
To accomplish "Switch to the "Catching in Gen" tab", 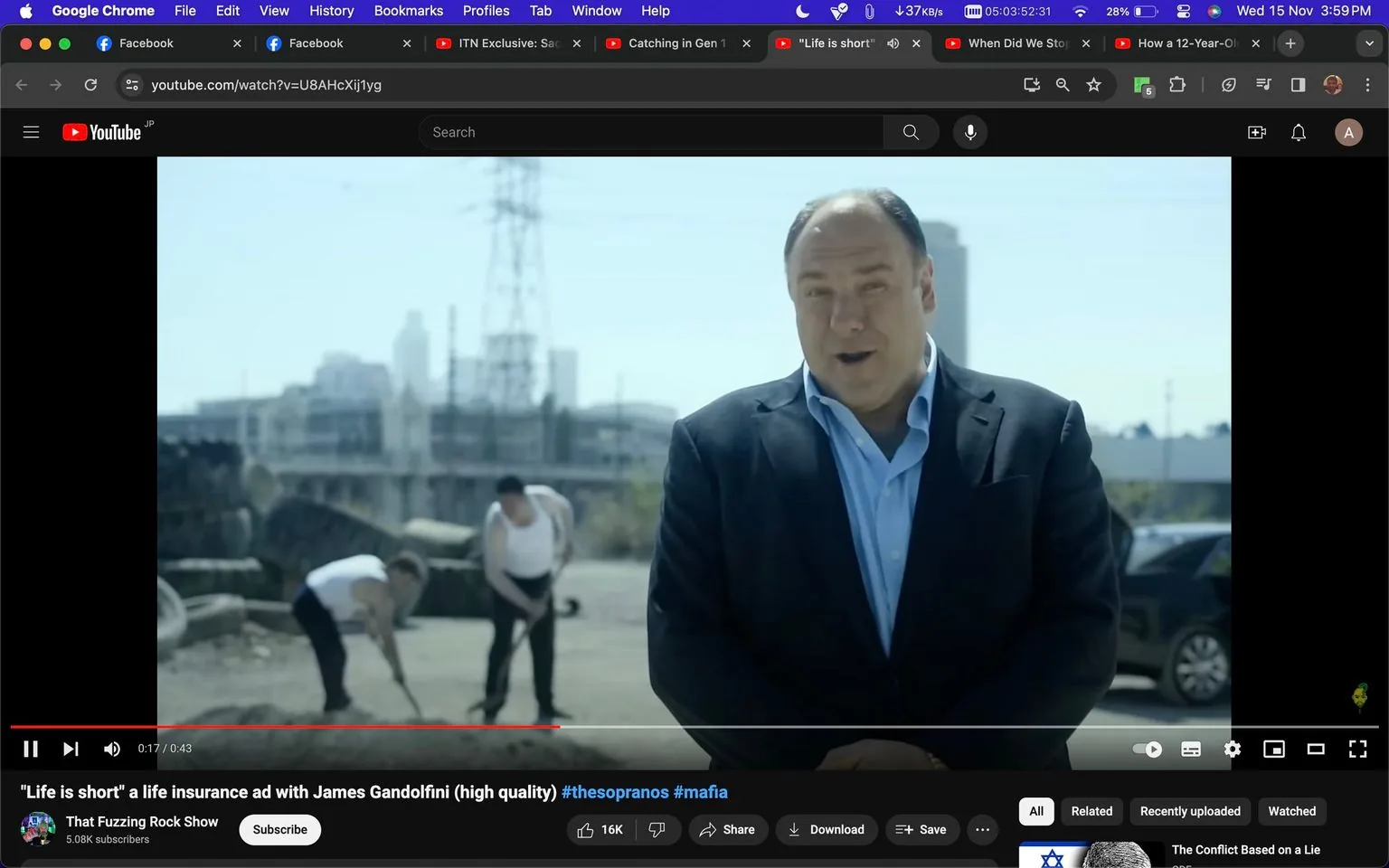I will point(674,42).
